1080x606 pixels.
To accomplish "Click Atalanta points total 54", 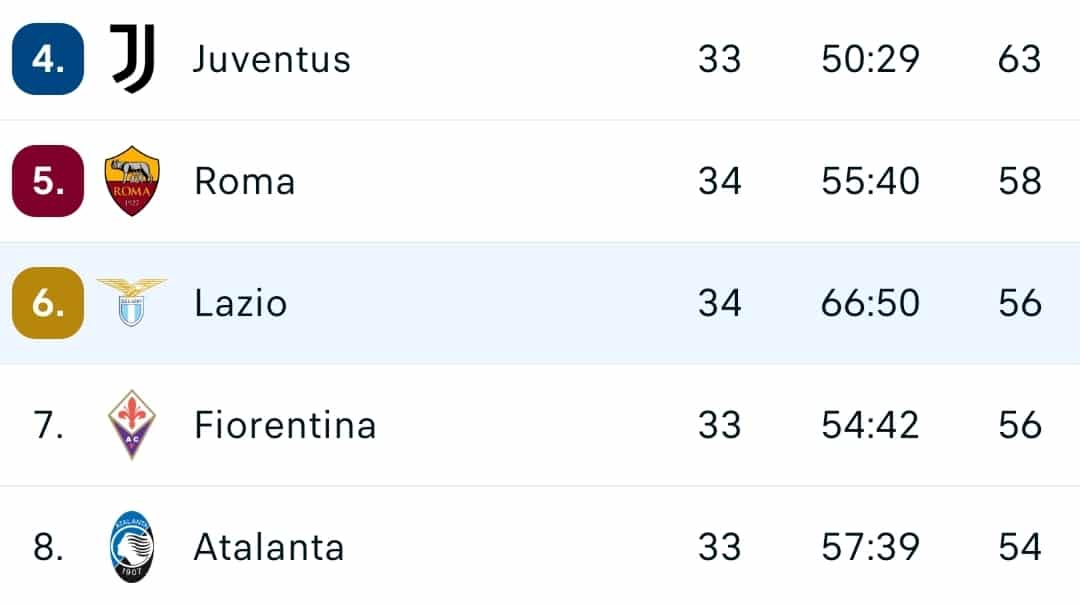I will coord(1020,547).
